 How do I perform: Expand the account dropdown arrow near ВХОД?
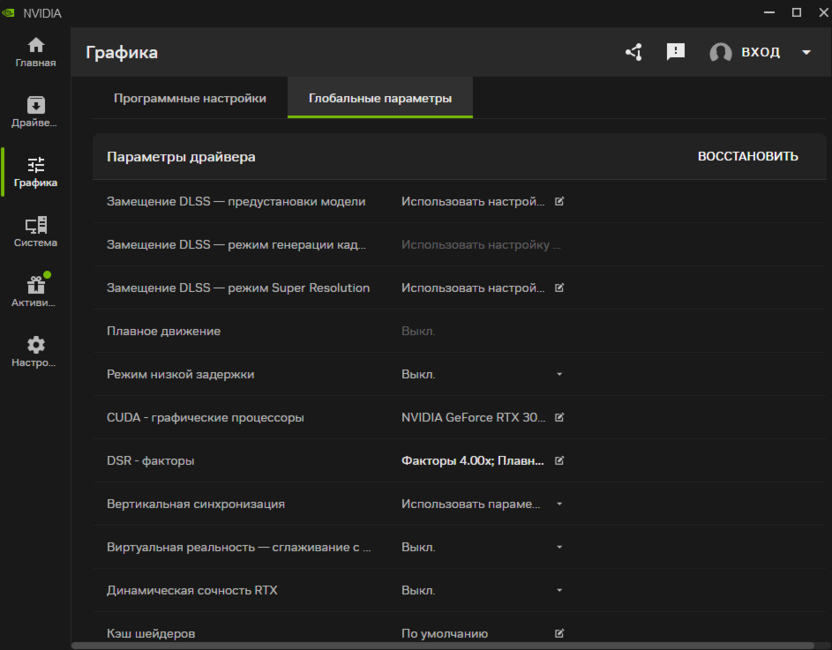(x=806, y=53)
